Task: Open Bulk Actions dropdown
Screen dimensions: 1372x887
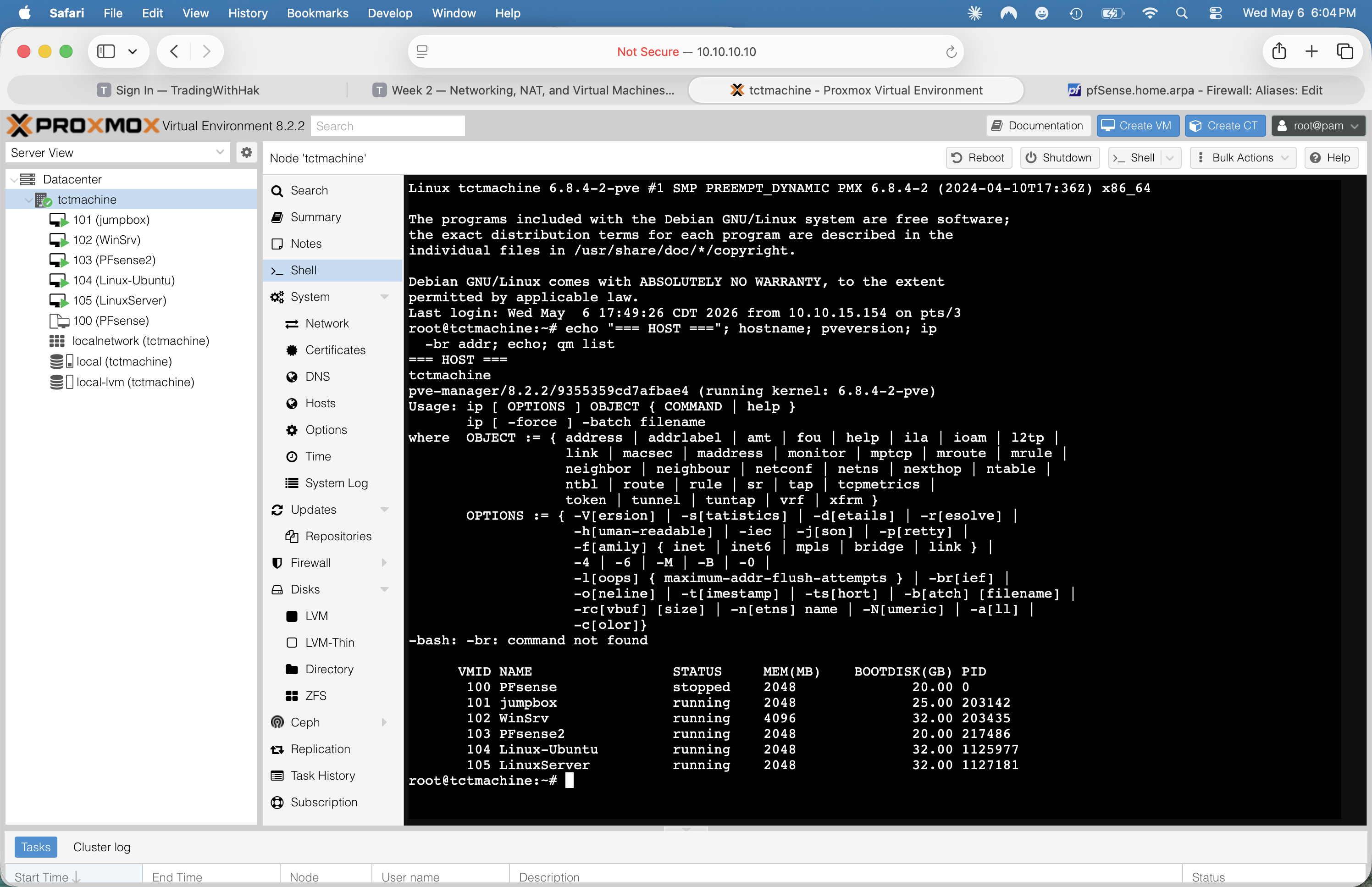Action: [x=1242, y=158]
